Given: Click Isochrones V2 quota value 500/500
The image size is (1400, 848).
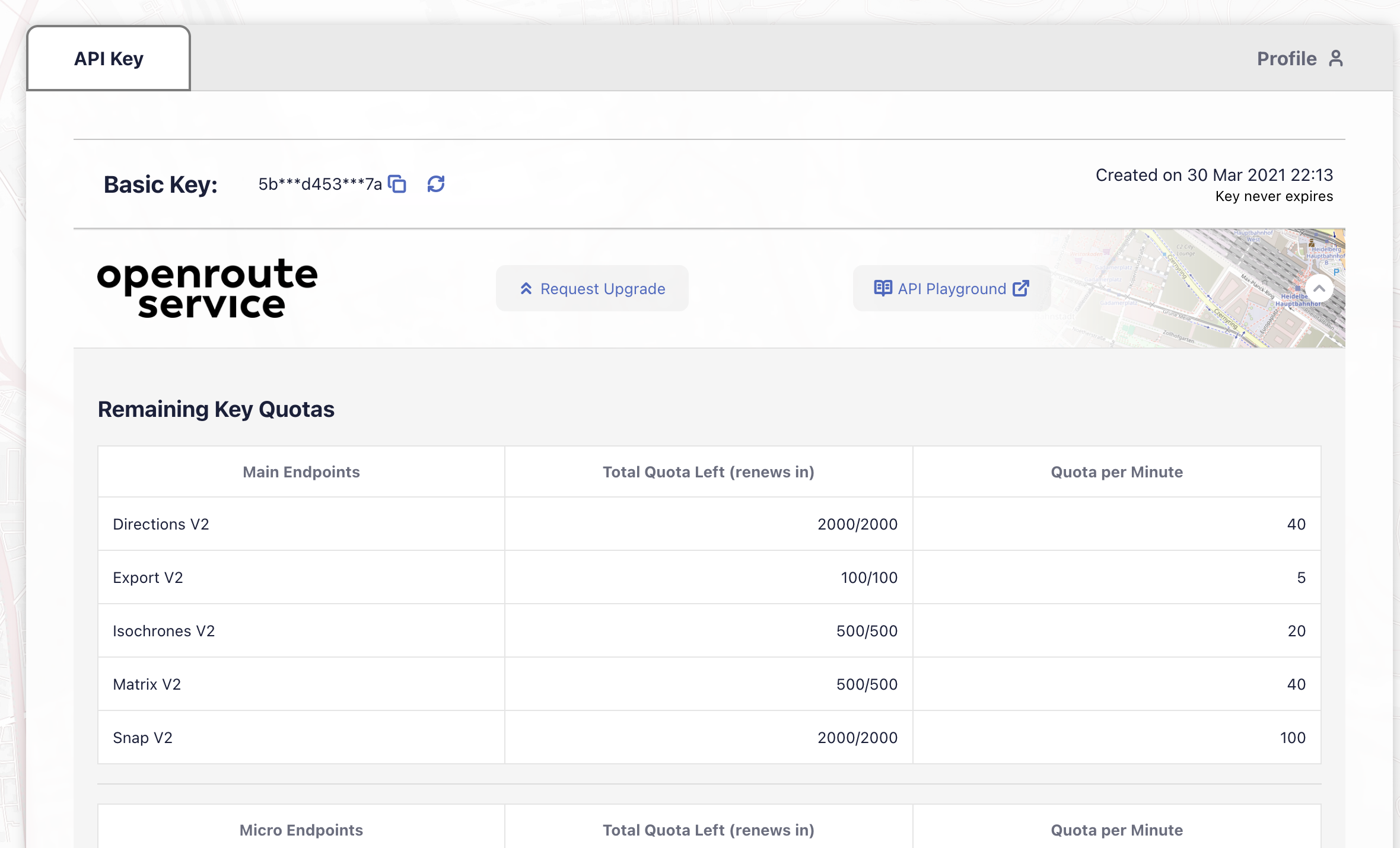Looking at the screenshot, I should pyautogui.click(x=867, y=630).
